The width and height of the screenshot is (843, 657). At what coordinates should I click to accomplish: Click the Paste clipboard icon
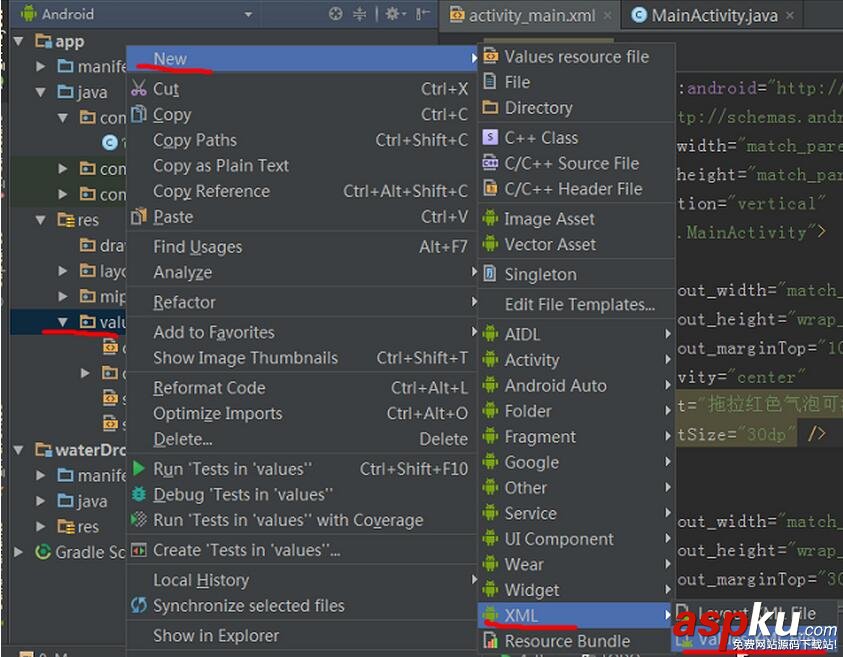tap(139, 216)
